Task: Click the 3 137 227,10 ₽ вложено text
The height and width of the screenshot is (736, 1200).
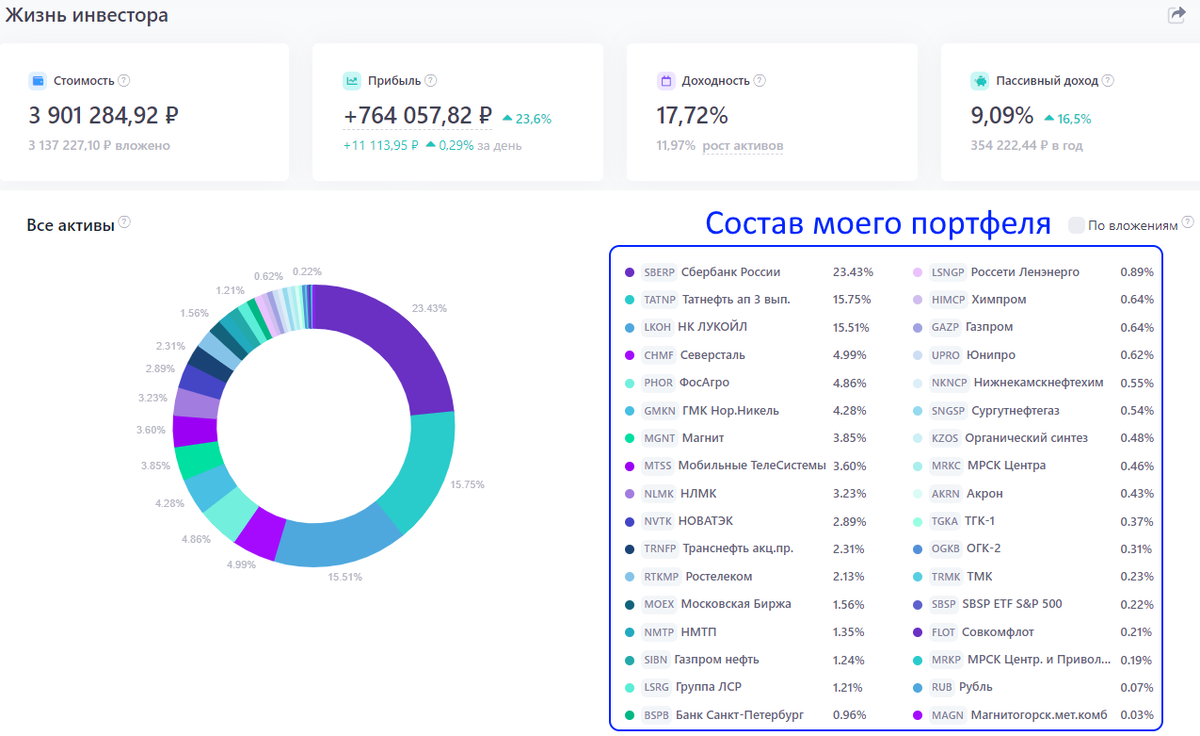Action: (x=99, y=146)
